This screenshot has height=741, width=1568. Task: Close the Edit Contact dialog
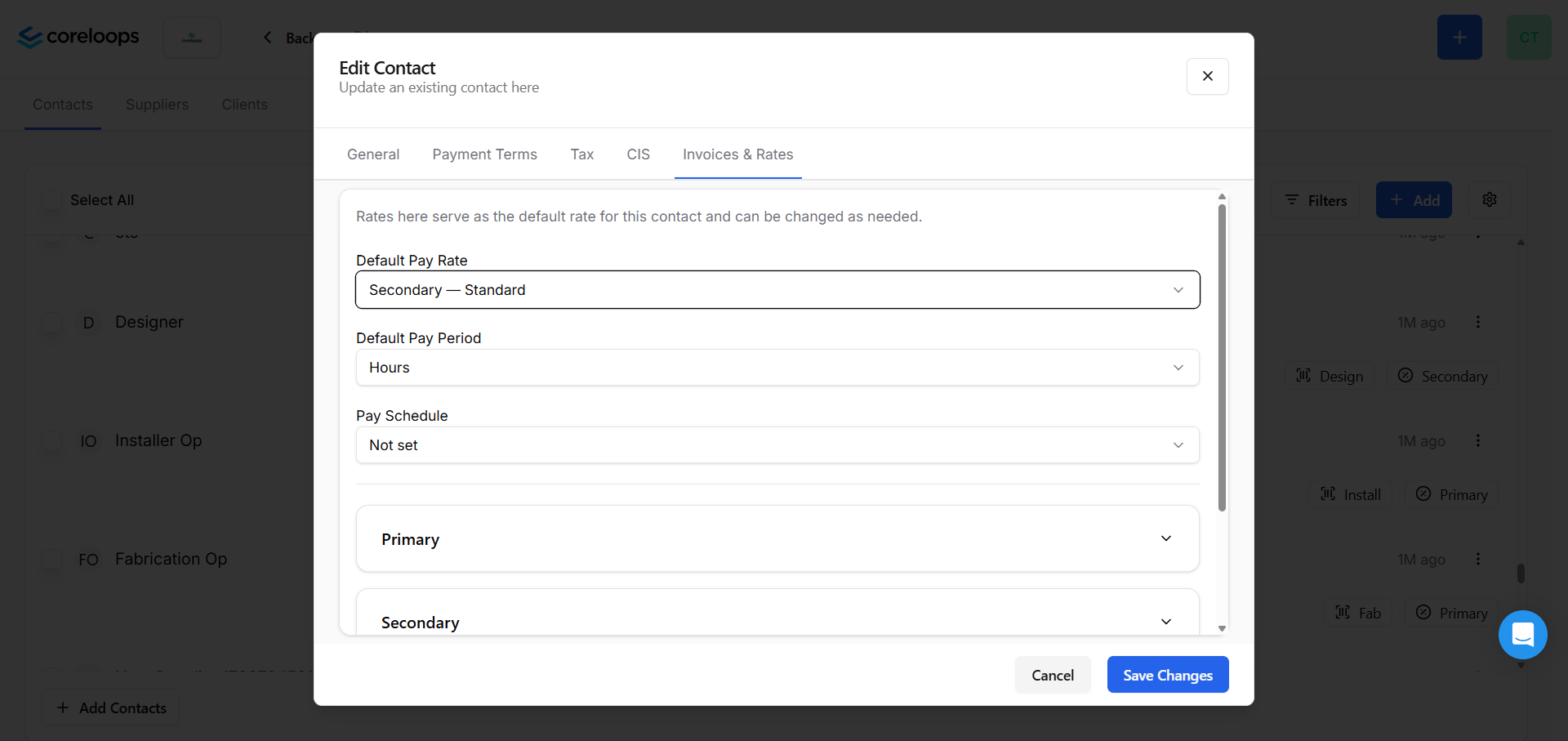[x=1207, y=76]
